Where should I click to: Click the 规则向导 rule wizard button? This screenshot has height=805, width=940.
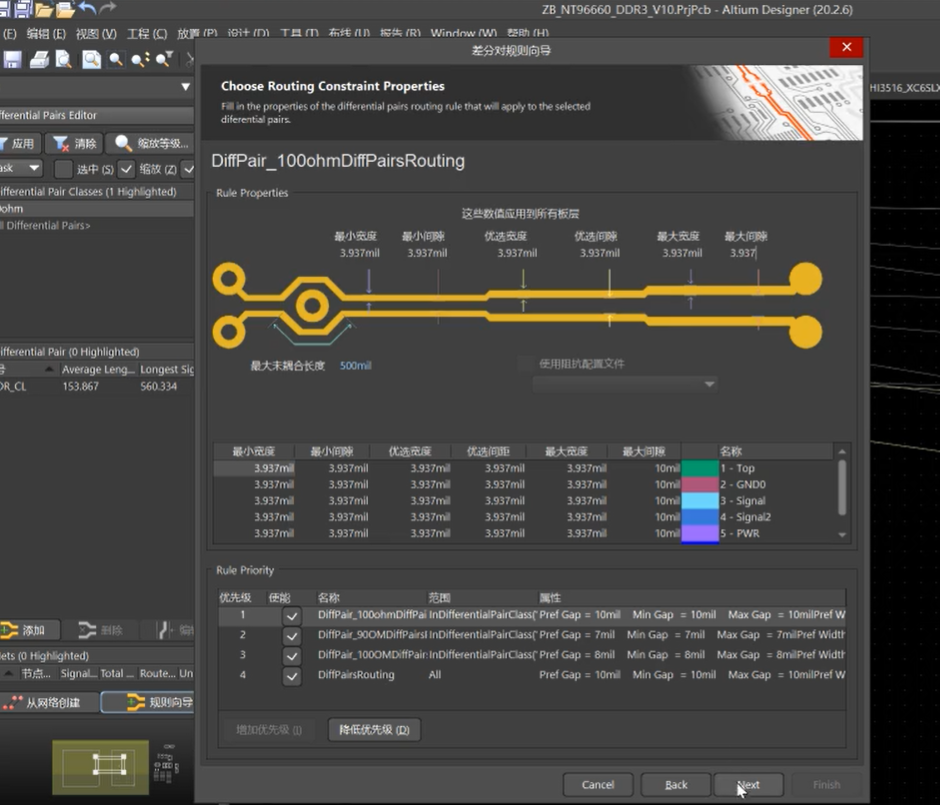click(x=148, y=702)
